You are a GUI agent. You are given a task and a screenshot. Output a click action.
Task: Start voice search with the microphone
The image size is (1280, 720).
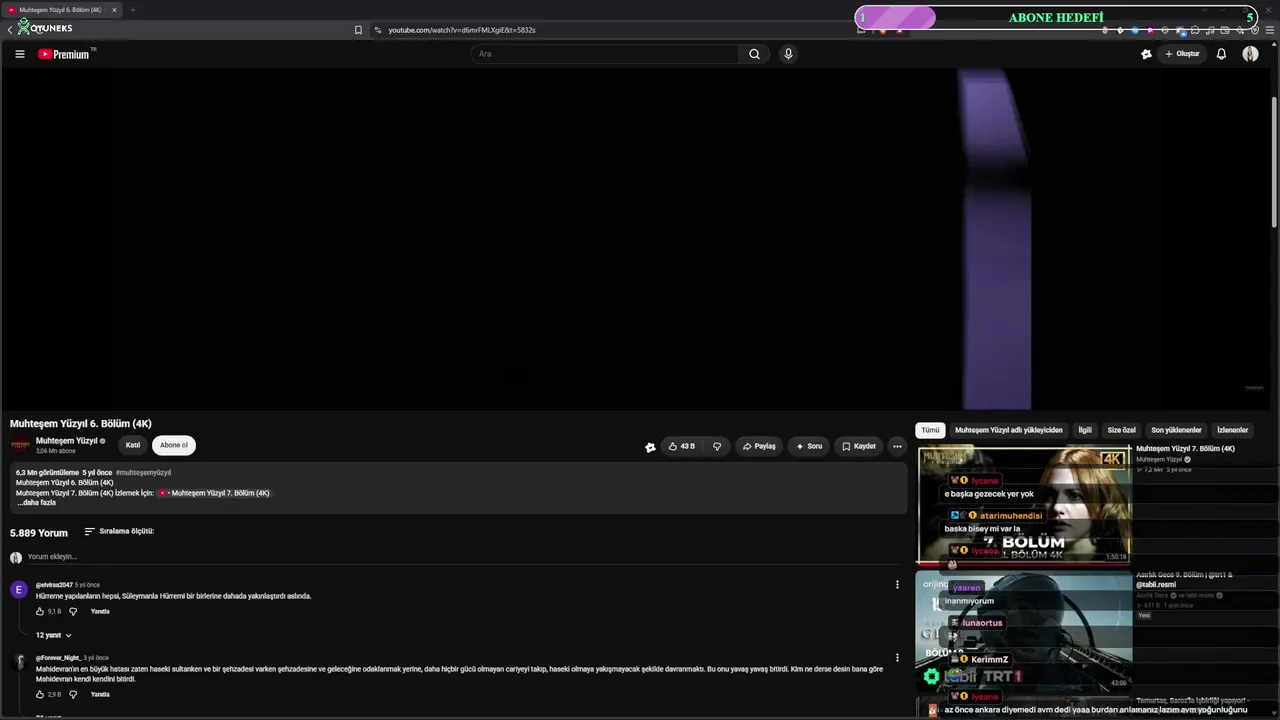(x=788, y=54)
